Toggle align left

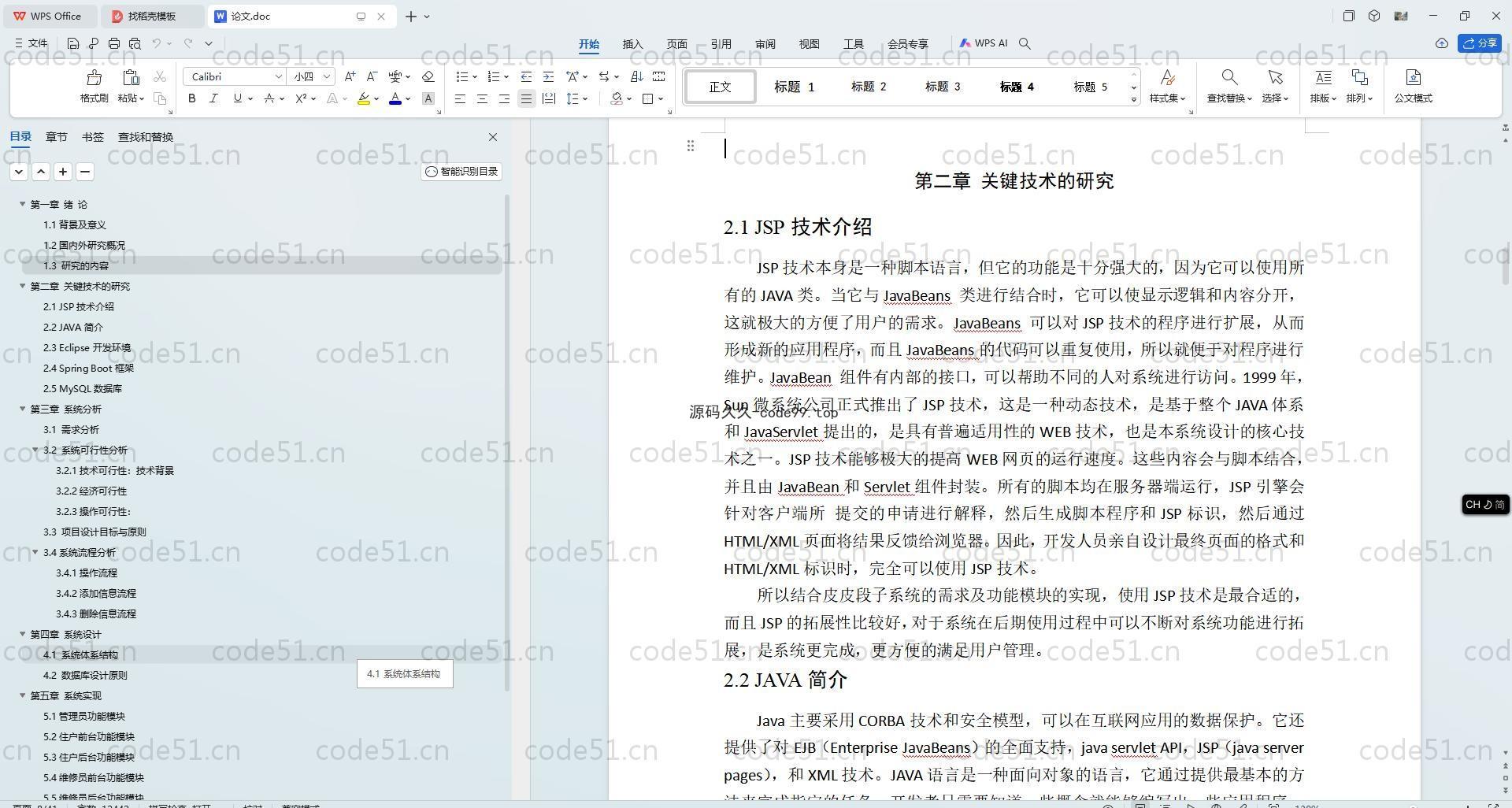(460, 98)
